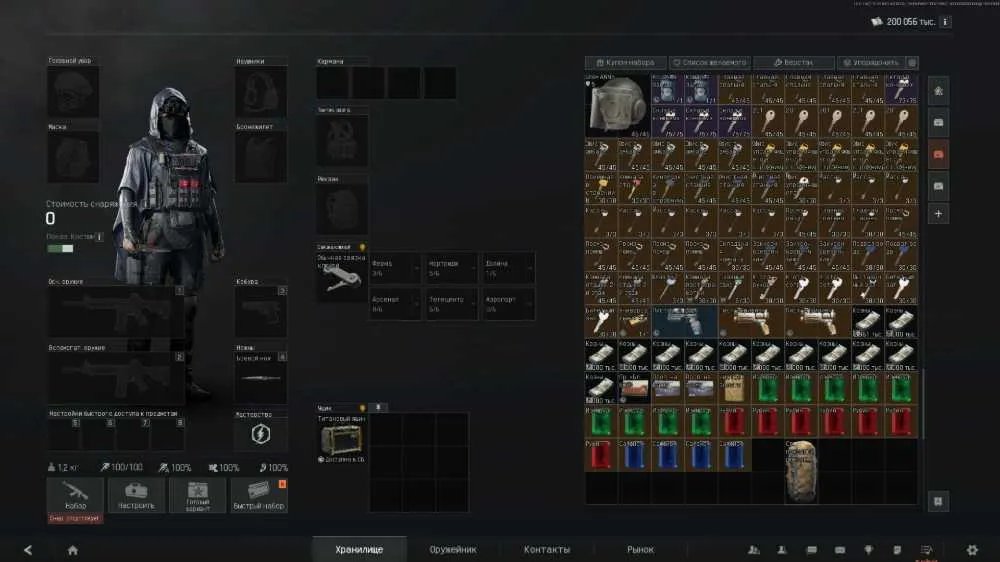
Task: Select the large armored helmet in stash
Action: click(617, 106)
